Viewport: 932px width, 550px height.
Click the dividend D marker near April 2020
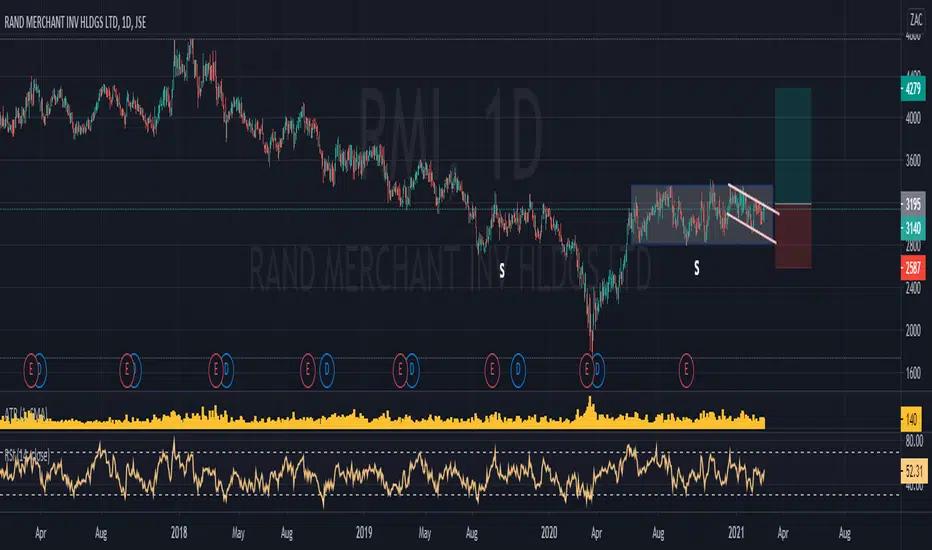tap(597, 370)
